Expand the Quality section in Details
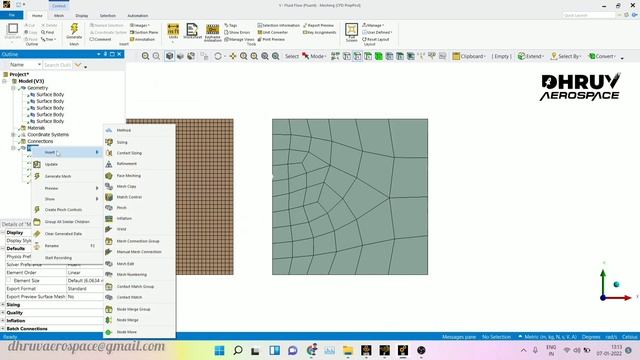This screenshot has width=640, height=360. (3, 313)
